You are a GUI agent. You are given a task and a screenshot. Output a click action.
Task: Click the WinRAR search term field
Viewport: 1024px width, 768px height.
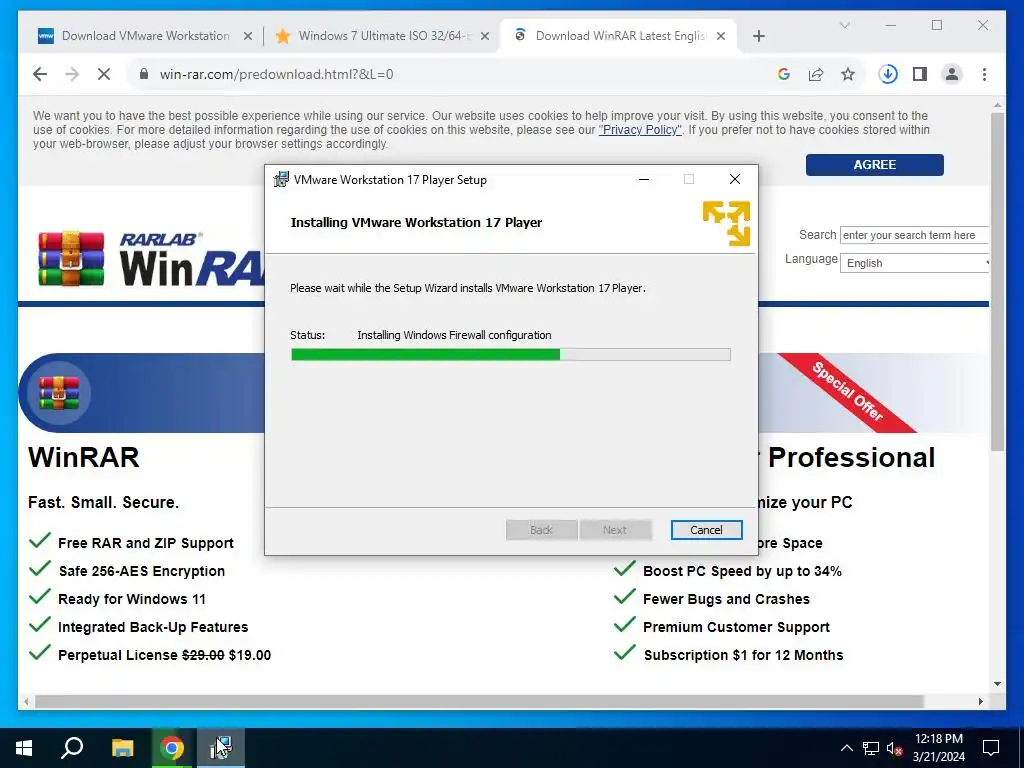(x=914, y=235)
